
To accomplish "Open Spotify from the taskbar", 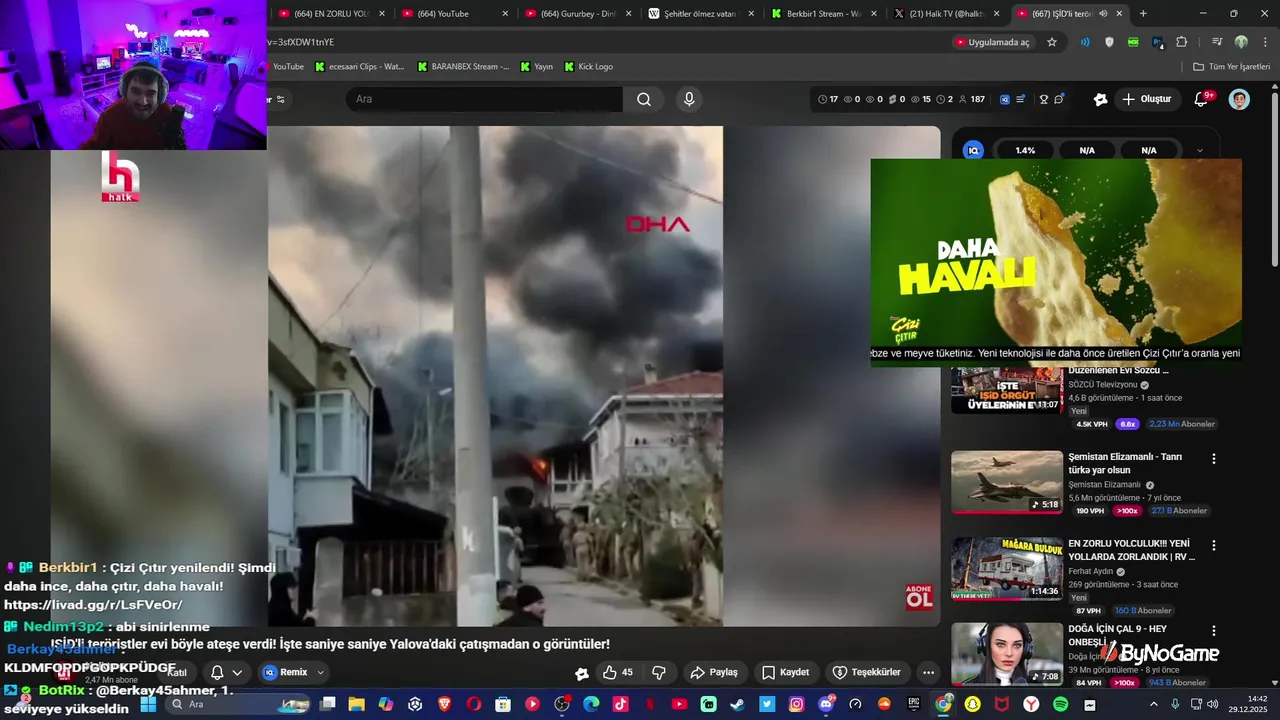I will pos(1060,704).
